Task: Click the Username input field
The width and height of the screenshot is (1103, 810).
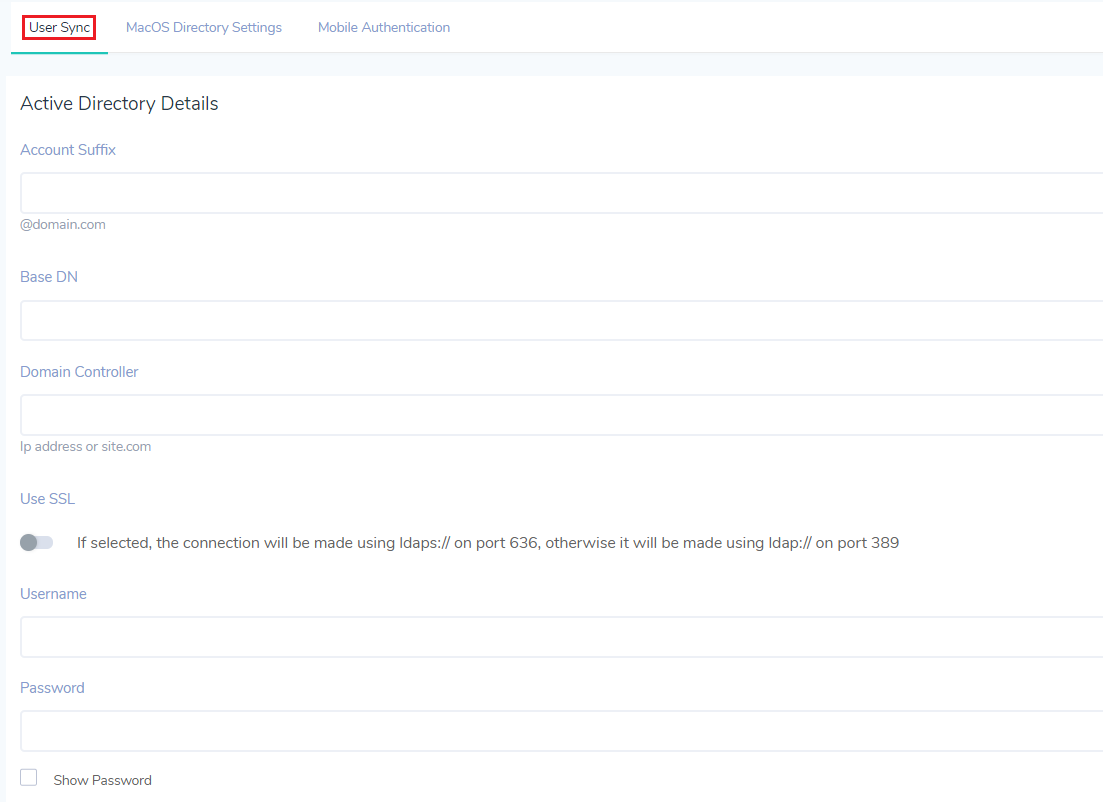Action: [561, 637]
